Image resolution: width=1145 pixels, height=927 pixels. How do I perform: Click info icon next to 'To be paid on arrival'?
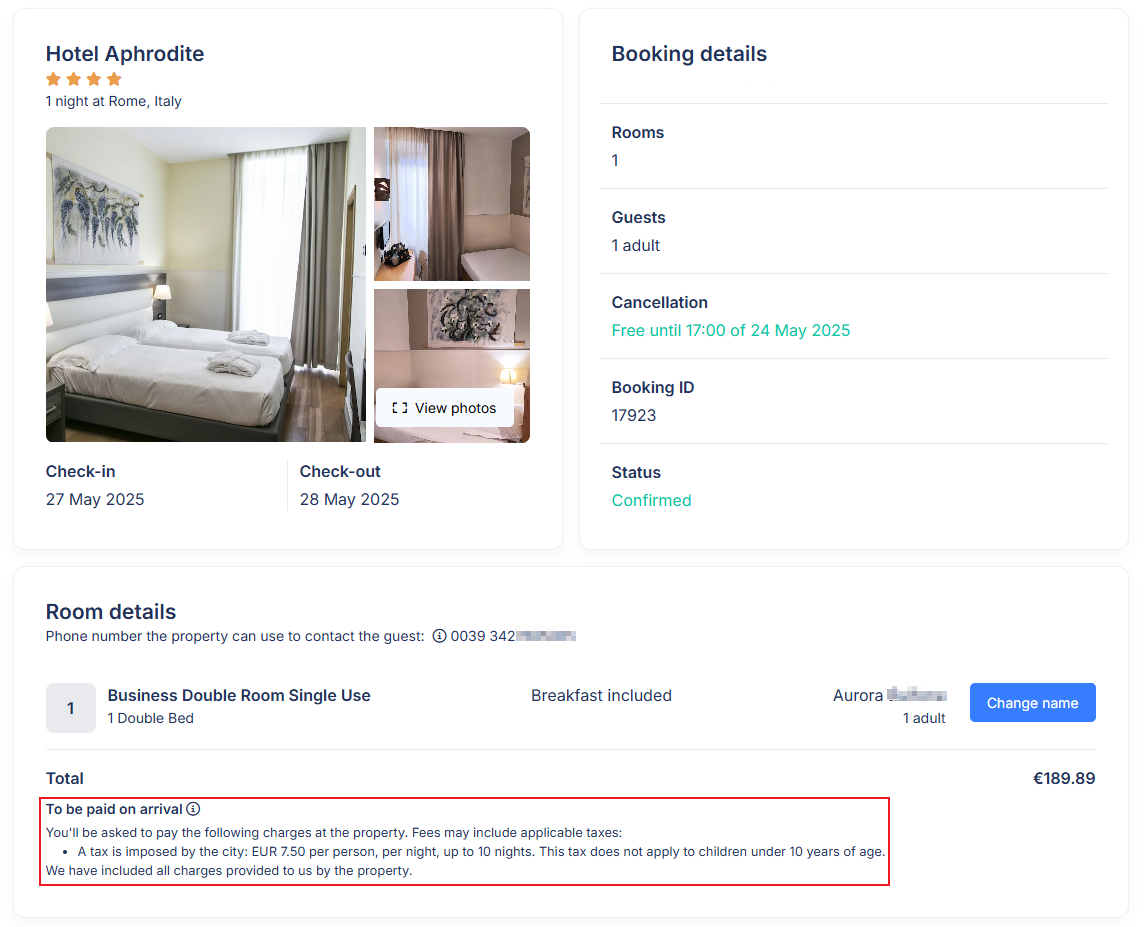click(193, 809)
